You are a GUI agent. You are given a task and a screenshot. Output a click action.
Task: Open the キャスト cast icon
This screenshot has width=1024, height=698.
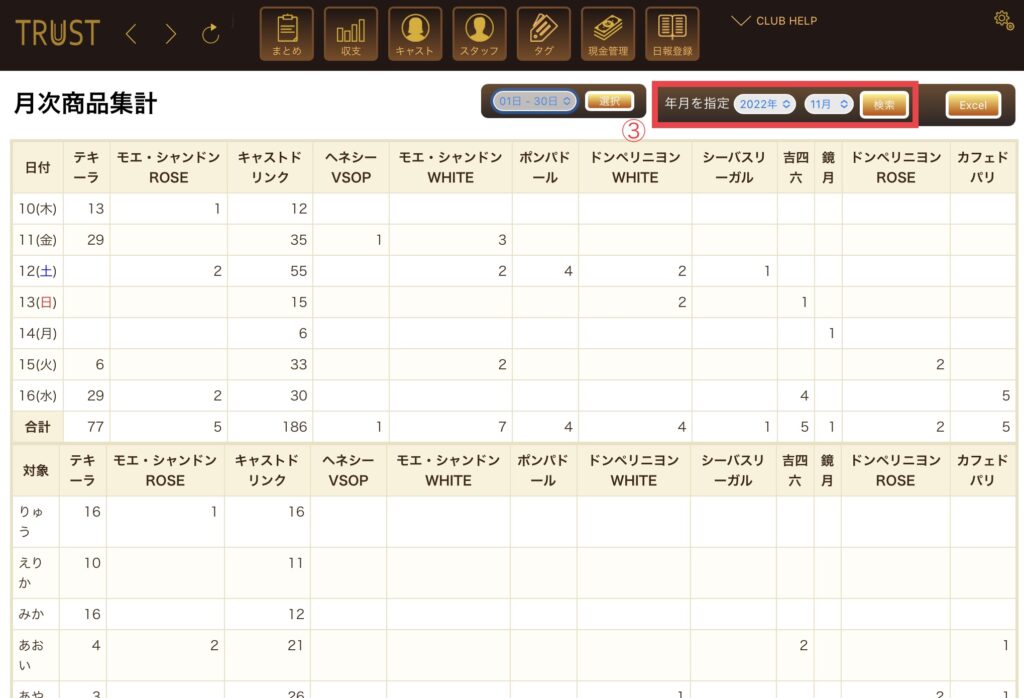coord(415,34)
